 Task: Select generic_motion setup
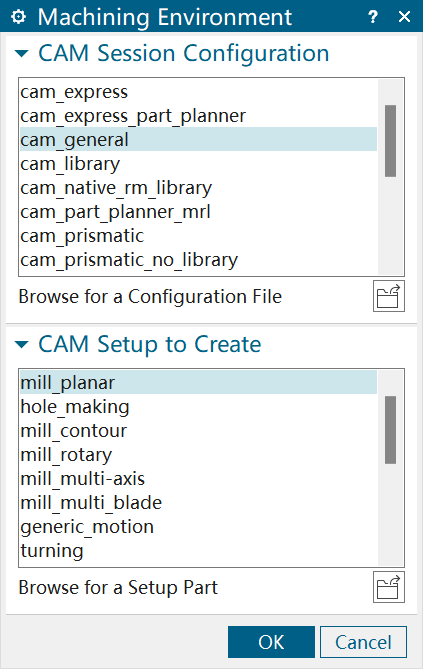point(198,526)
